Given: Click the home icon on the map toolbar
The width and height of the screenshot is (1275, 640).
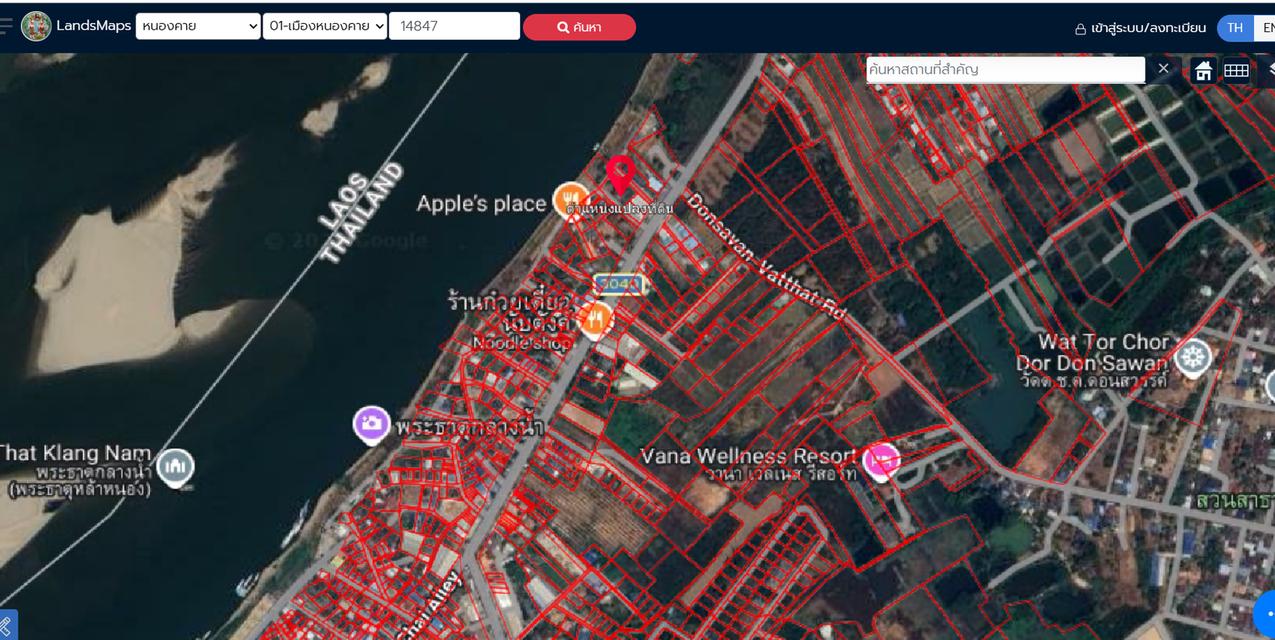Looking at the screenshot, I should 1204,70.
